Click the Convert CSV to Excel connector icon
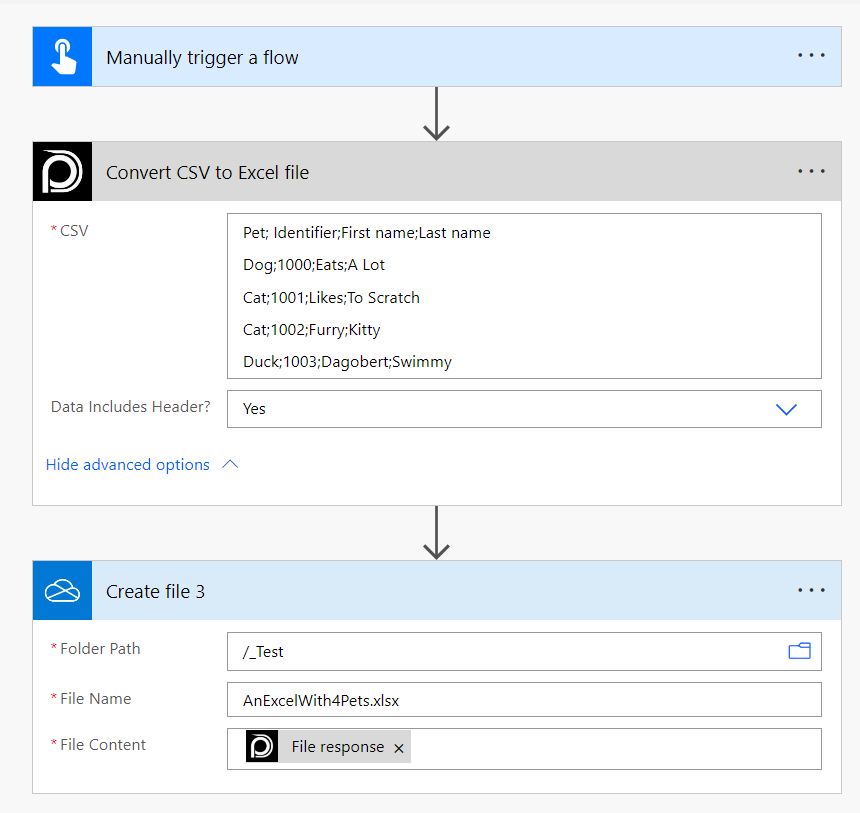860x813 pixels. pos(62,172)
